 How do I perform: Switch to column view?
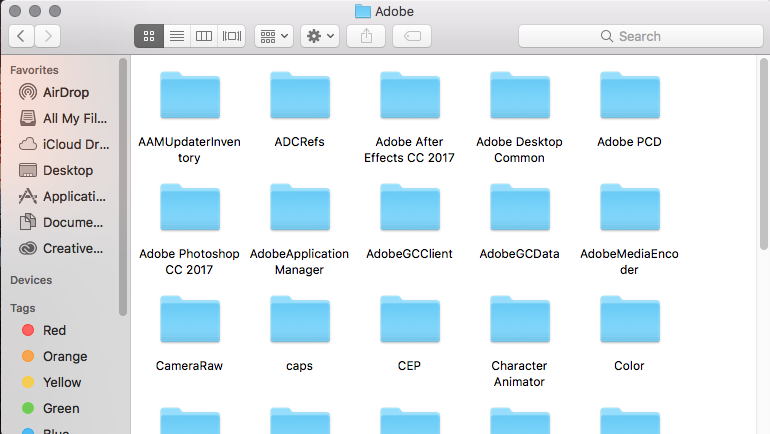(x=204, y=36)
